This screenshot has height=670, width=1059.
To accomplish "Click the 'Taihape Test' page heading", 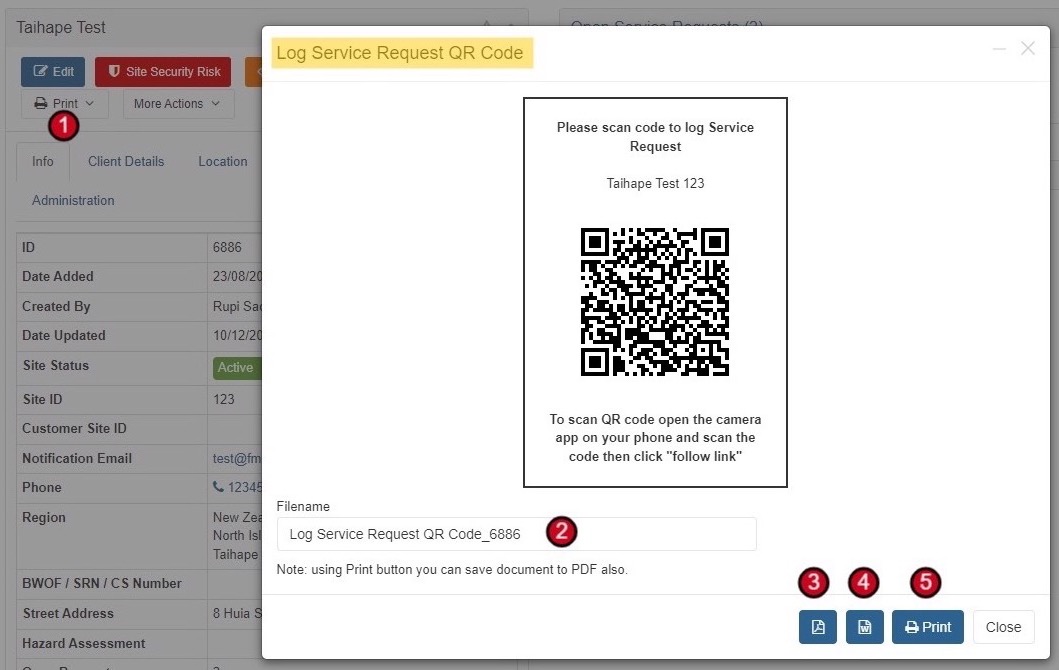I will coord(61,28).
